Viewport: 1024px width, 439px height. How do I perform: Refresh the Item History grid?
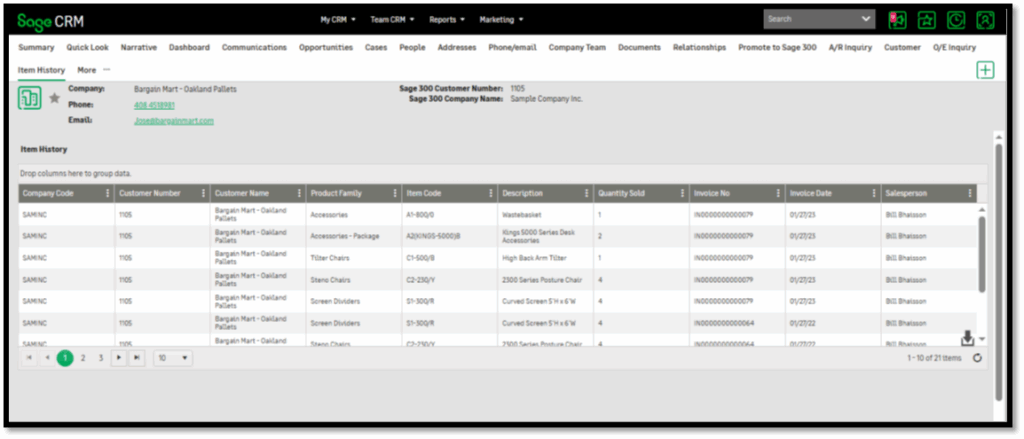(977, 358)
